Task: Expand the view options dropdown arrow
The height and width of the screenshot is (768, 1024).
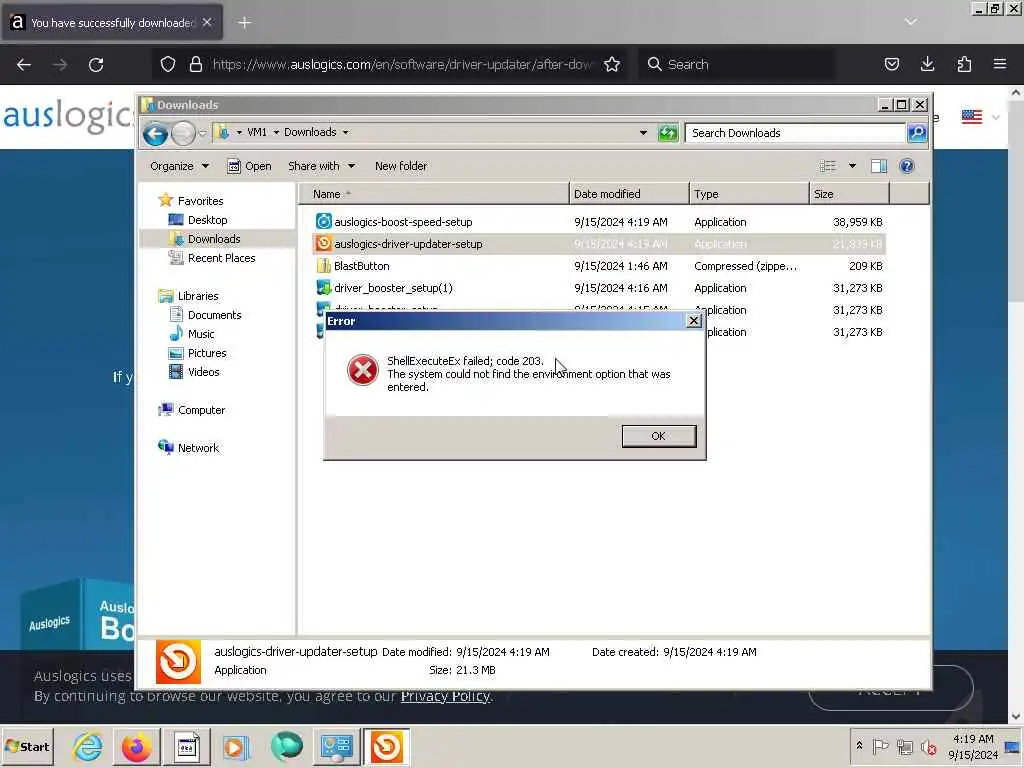Action: coord(852,167)
